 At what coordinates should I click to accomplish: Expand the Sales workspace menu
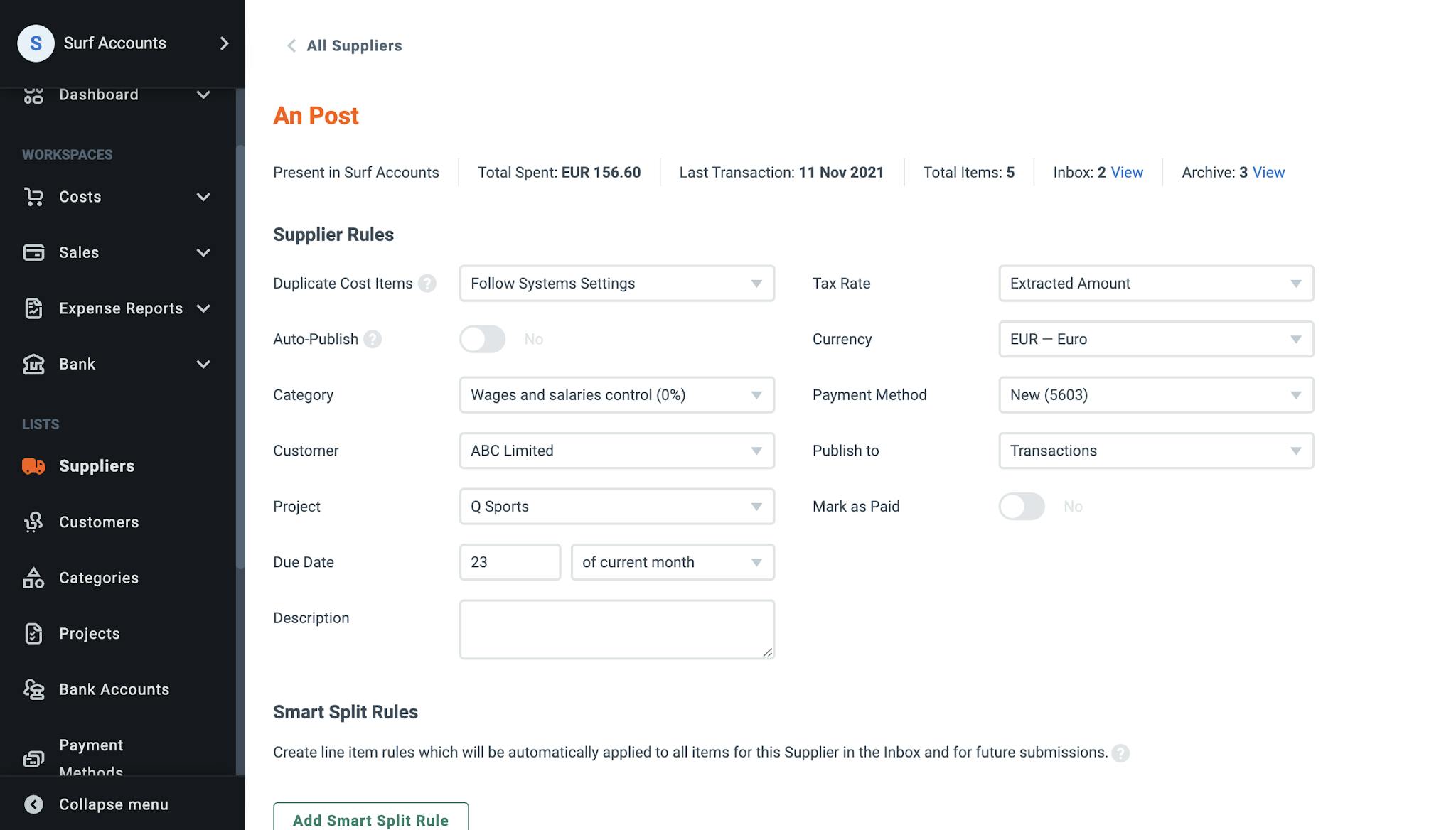click(204, 252)
